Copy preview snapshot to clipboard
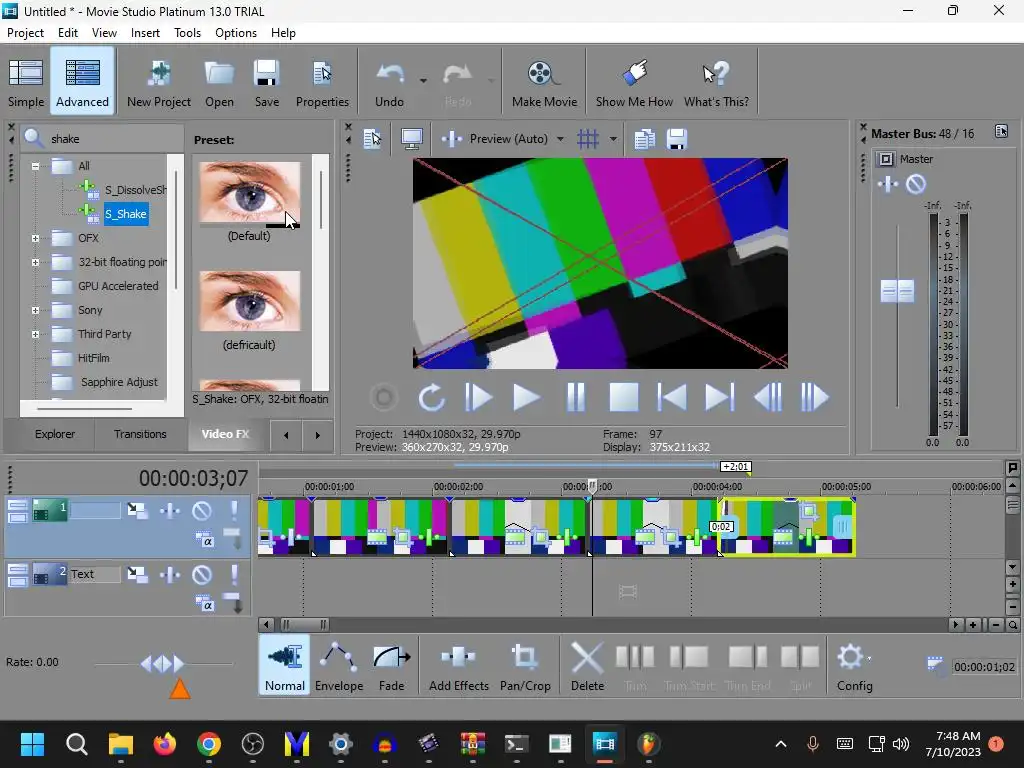The image size is (1024, 768). 645,139
